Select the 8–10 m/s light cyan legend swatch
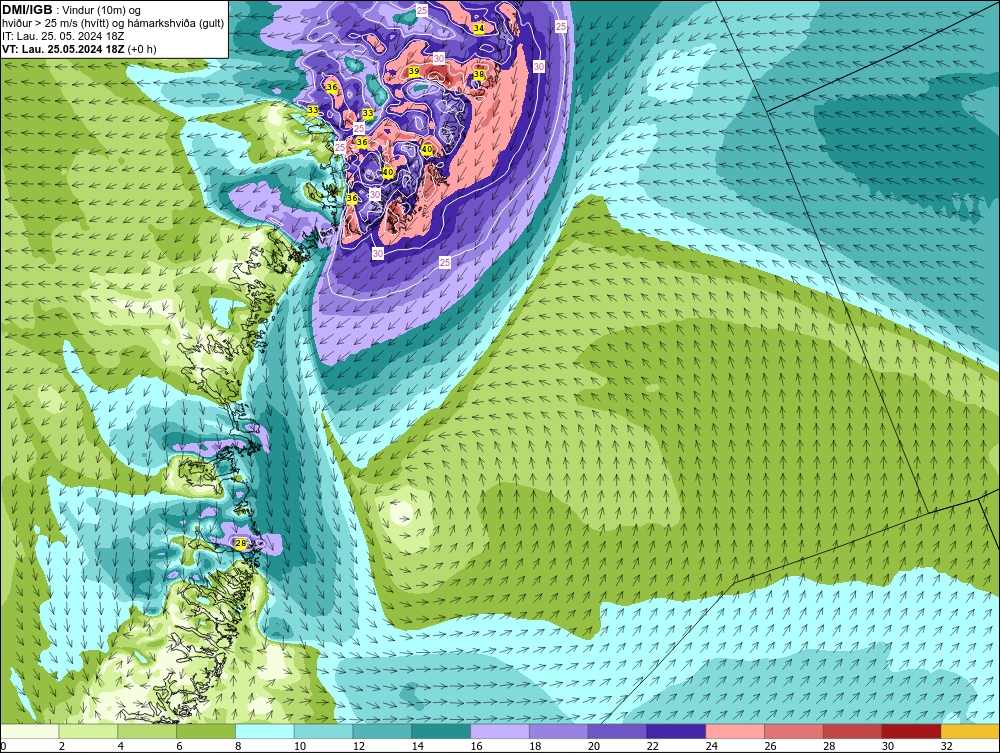This screenshot has height=753, width=1000. (265, 731)
